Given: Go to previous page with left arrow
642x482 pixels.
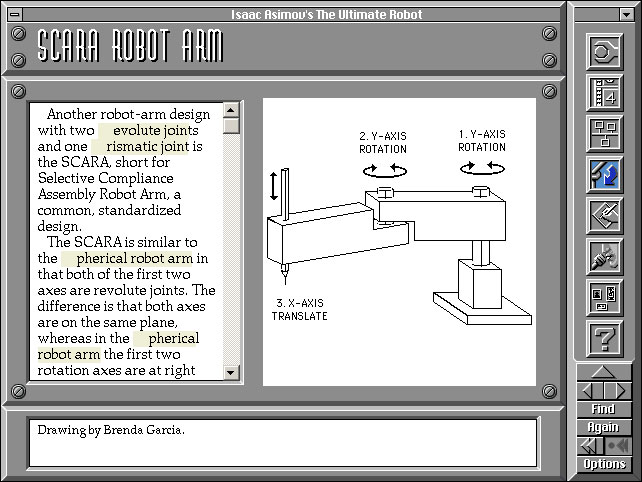Looking at the screenshot, I should (590, 391).
